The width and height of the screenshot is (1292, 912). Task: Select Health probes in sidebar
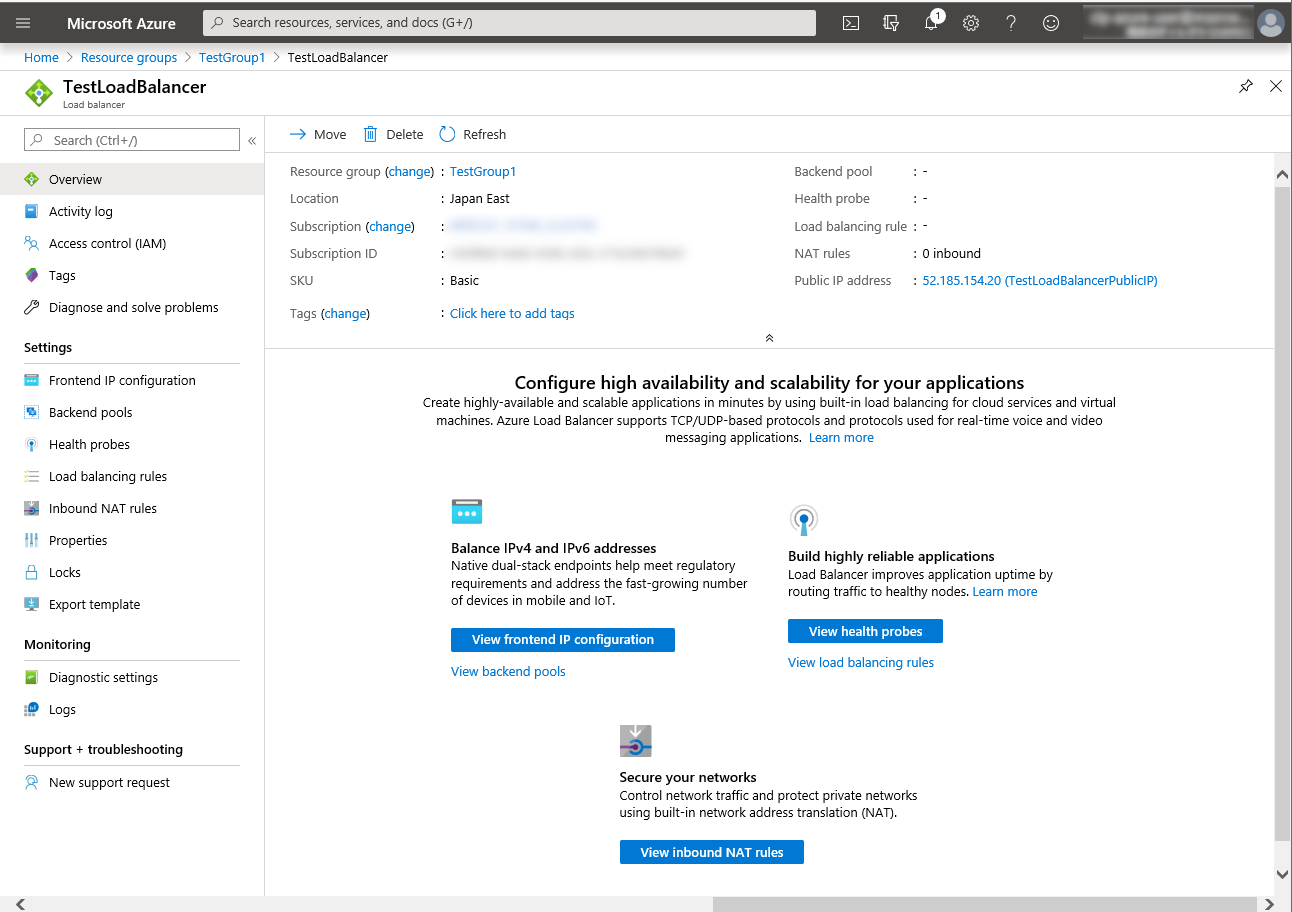[x=89, y=445]
